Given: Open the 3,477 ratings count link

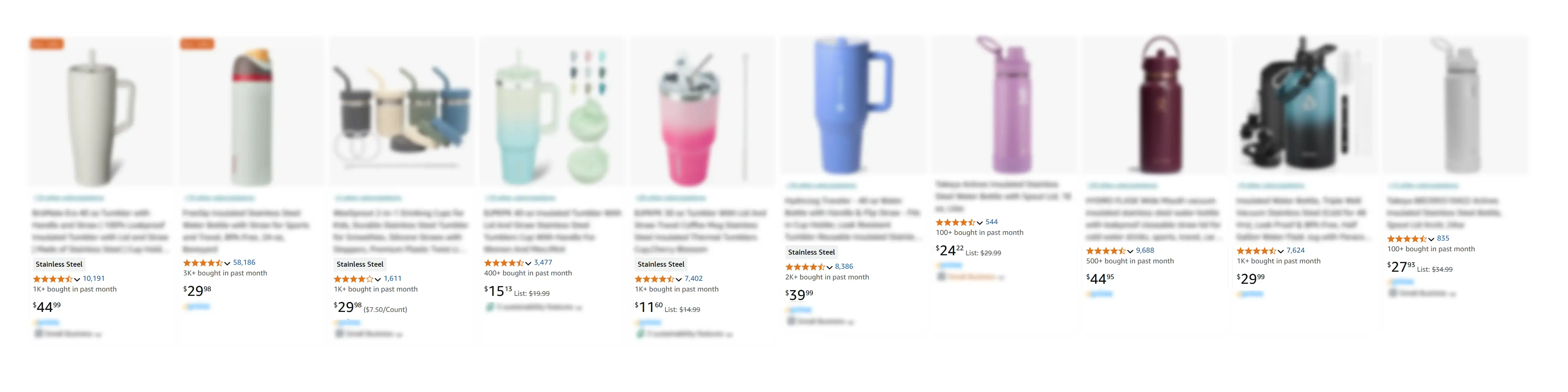Looking at the screenshot, I should click(543, 262).
